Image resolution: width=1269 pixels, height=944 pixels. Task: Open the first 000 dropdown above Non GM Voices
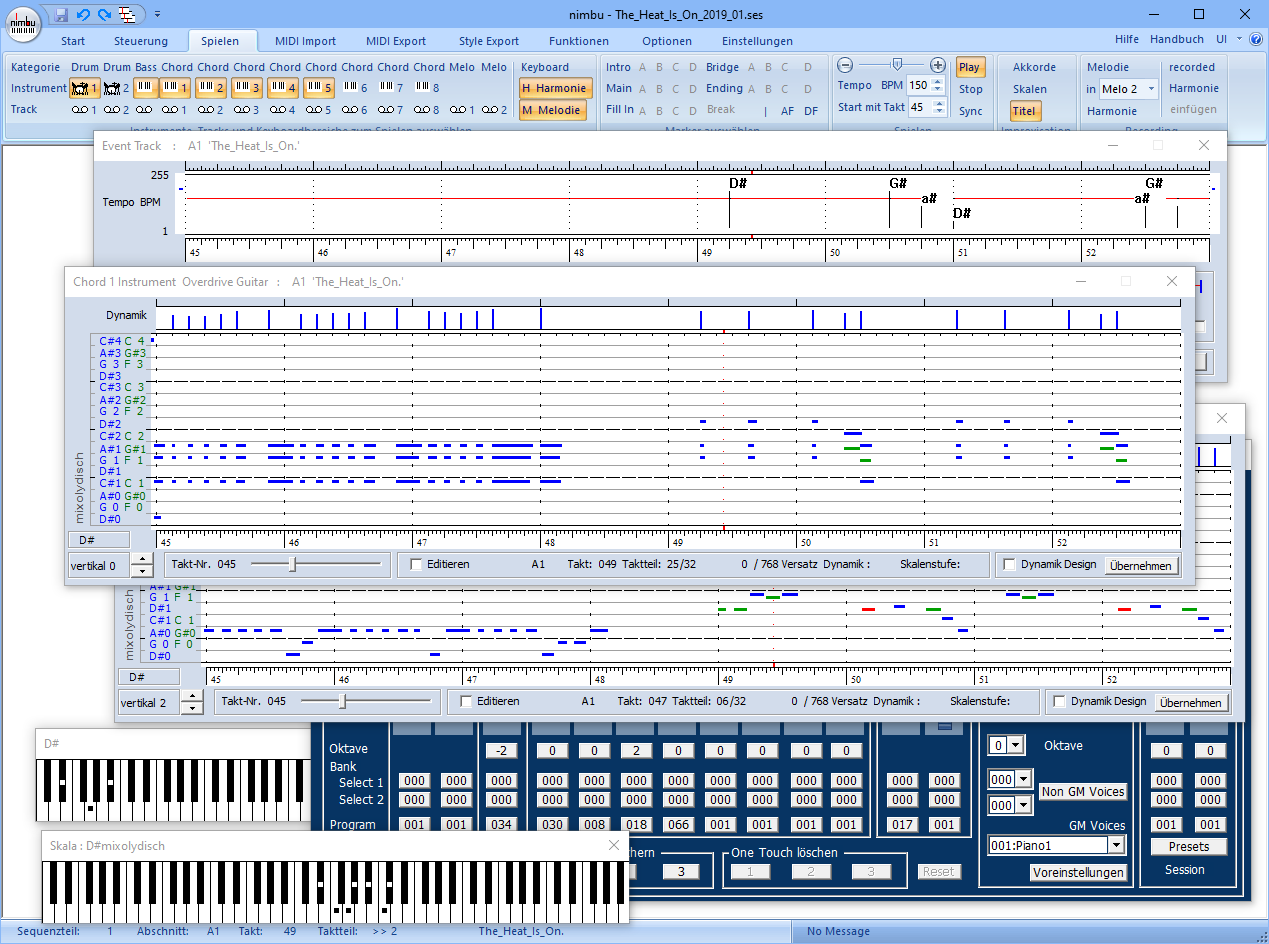(1024, 779)
